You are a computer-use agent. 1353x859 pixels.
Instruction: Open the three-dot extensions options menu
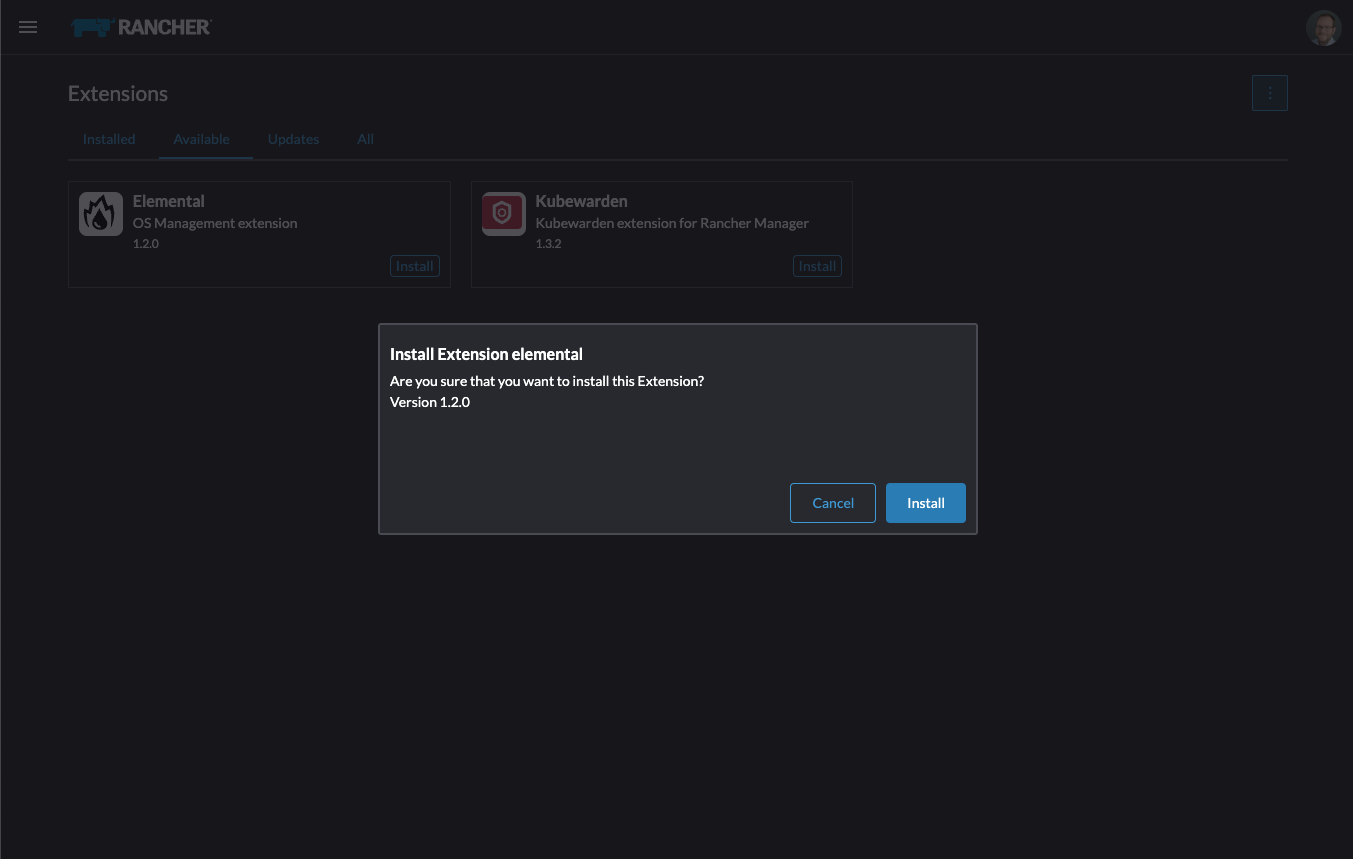[x=1269, y=93]
